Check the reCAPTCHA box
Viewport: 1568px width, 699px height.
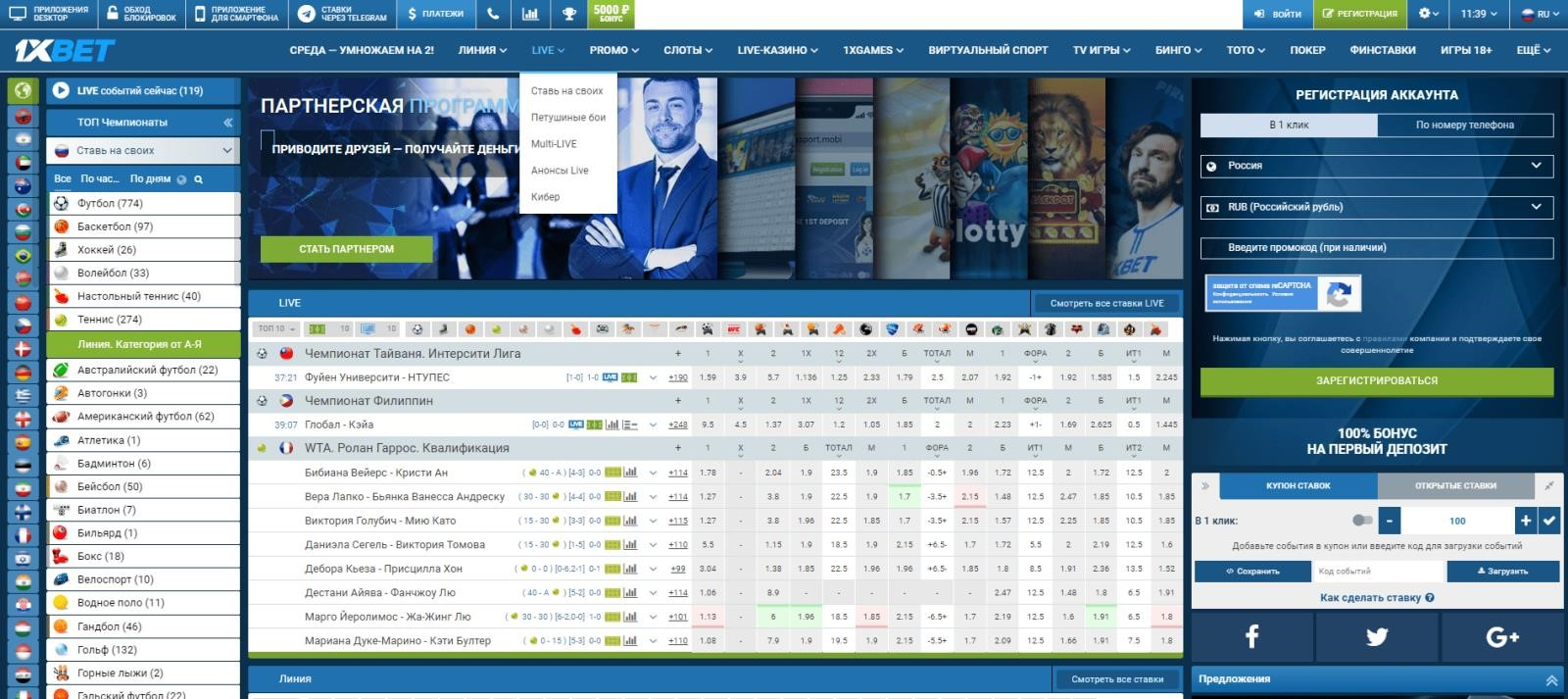tap(1282, 293)
